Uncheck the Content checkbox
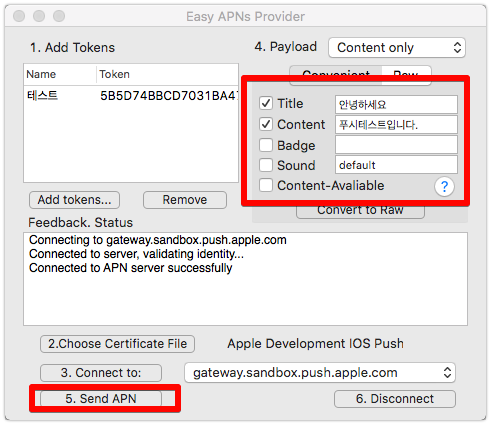Viewport: 491px width, 425px height. 266,124
